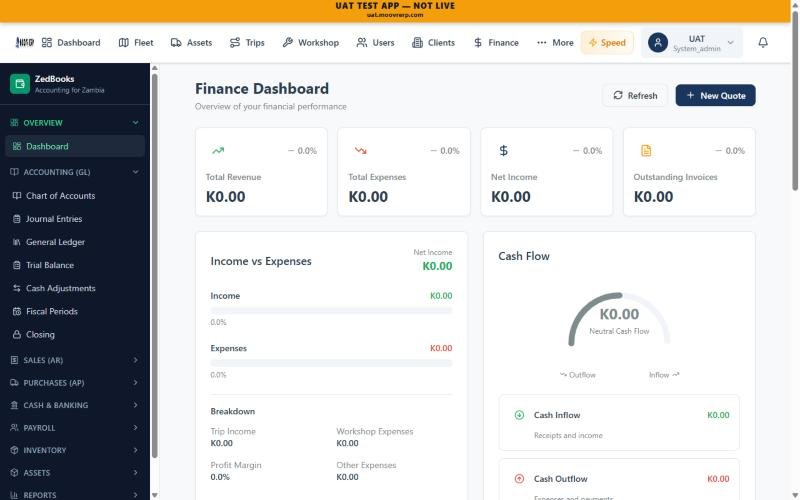The height and width of the screenshot is (500, 800).
Task: Expand the Reports section chevron
Action: (x=135, y=495)
